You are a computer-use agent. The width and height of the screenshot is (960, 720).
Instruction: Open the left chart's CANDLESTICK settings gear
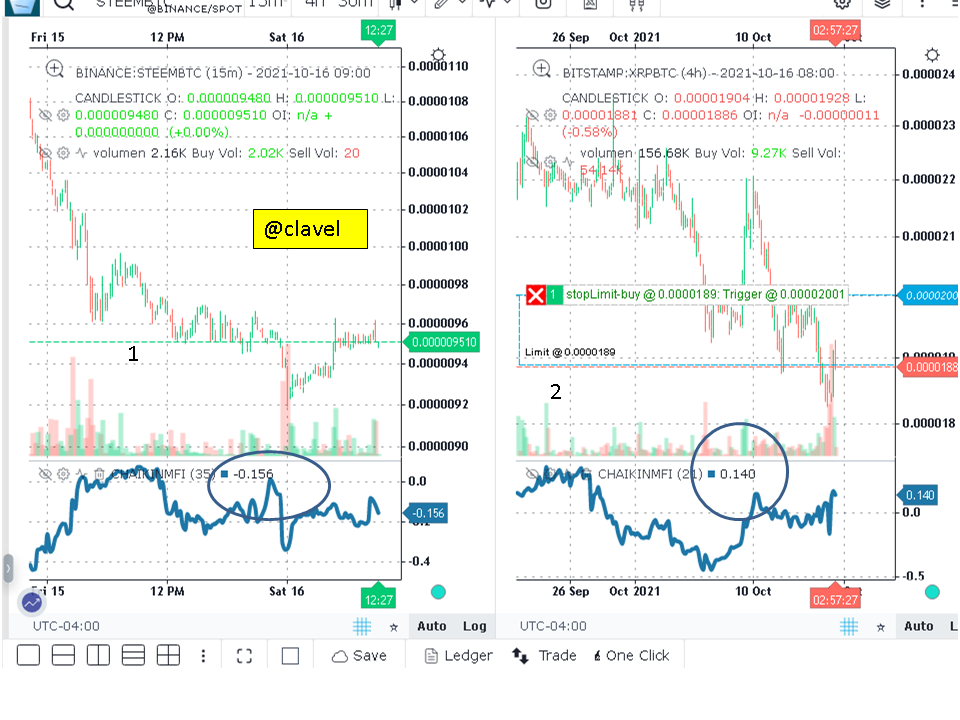pos(63,115)
